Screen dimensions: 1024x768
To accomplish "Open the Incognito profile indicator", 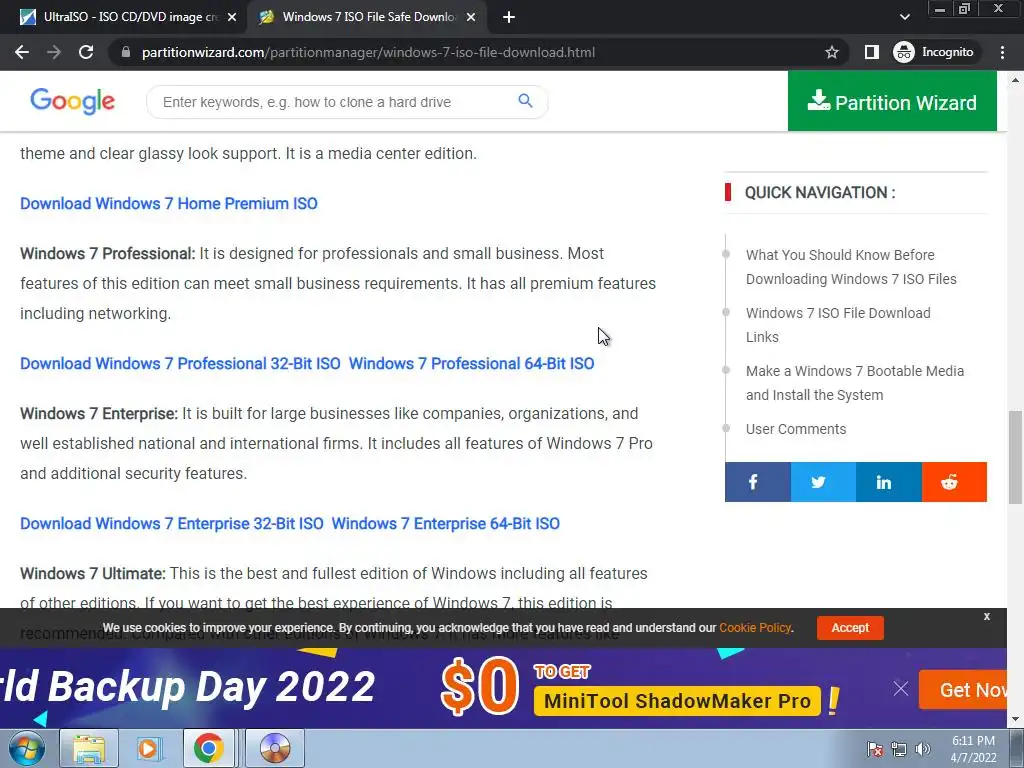I will [x=934, y=52].
